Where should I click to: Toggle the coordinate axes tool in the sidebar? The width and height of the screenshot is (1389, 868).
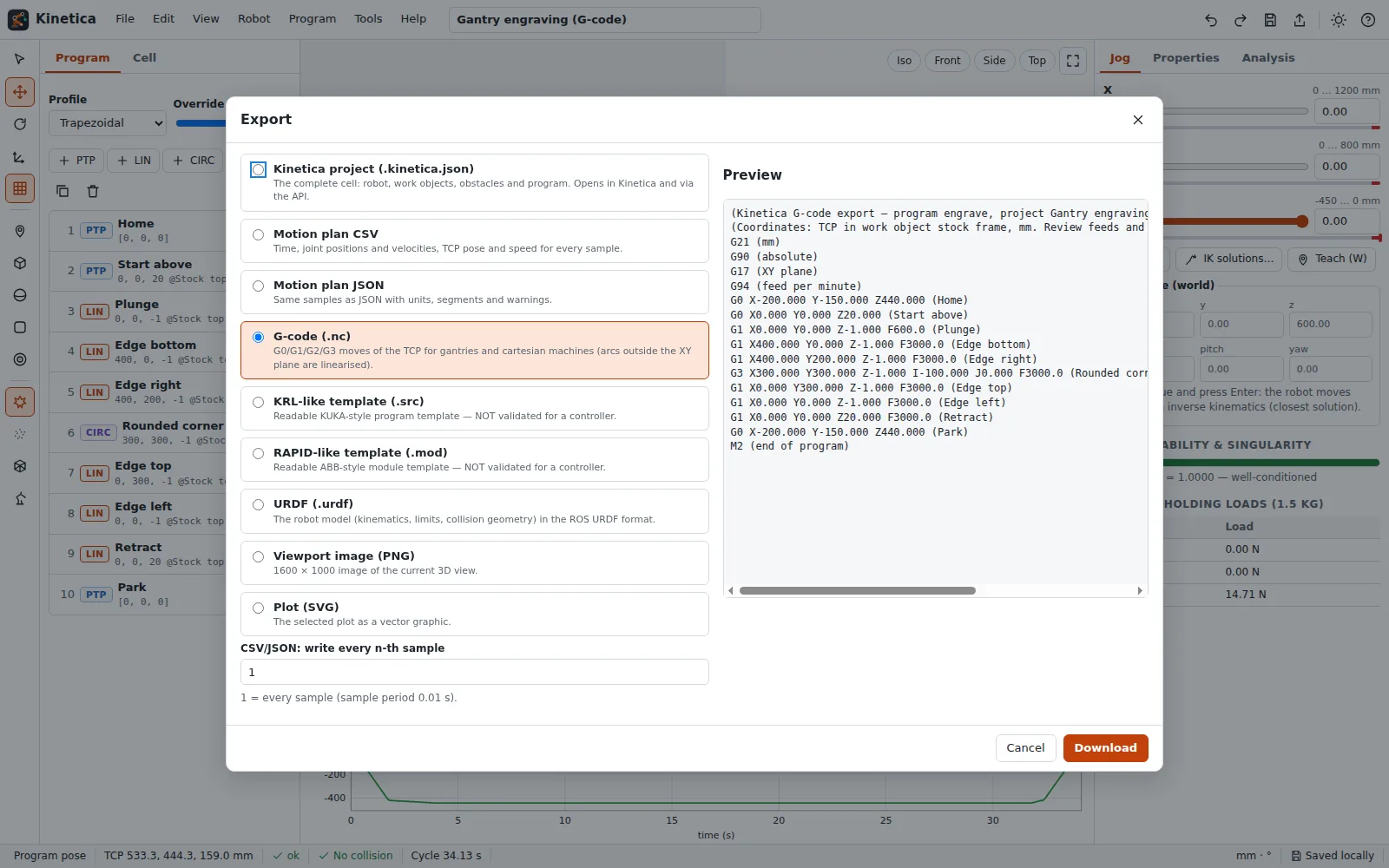pos(20,157)
